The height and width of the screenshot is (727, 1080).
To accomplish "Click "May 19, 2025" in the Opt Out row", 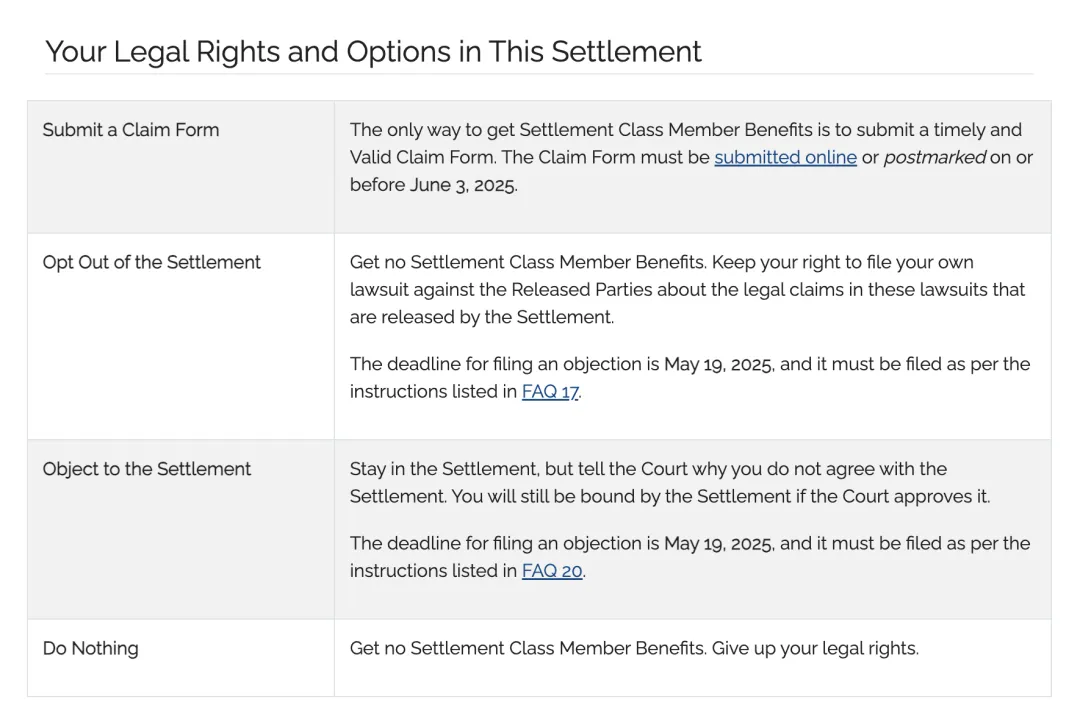I will pyautogui.click(x=718, y=365).
